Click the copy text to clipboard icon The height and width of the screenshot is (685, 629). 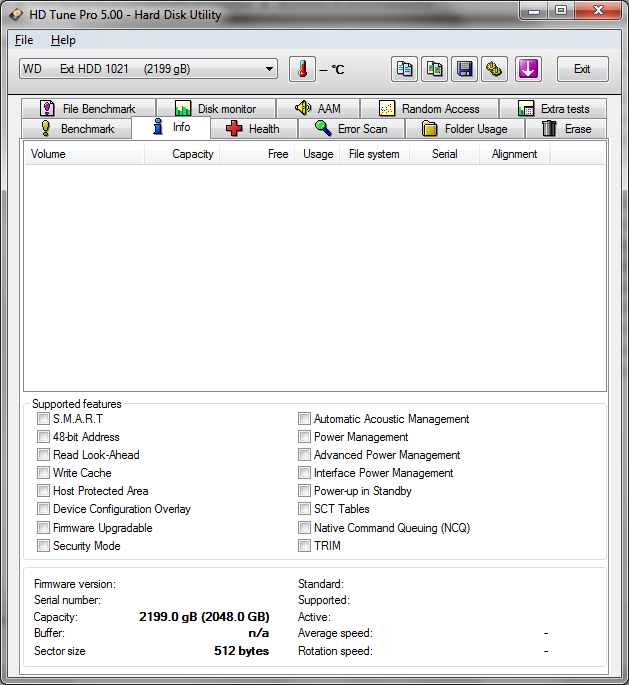pyautogui.click(x=405, y=69)
